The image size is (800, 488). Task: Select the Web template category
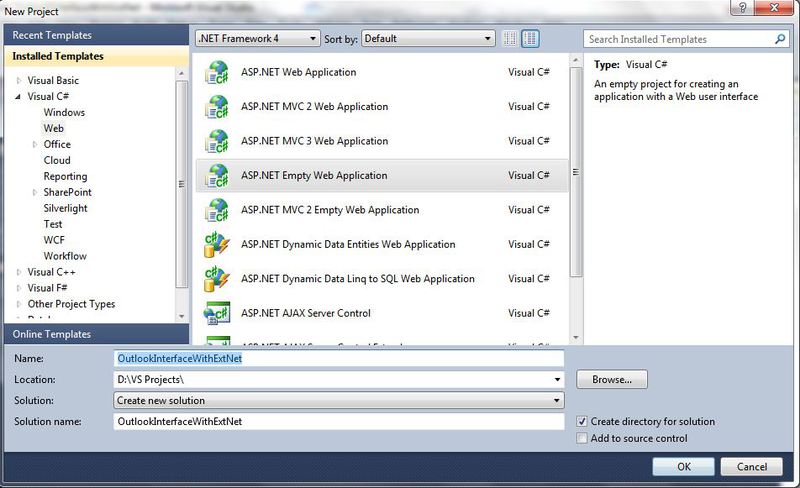pos(54,128)
